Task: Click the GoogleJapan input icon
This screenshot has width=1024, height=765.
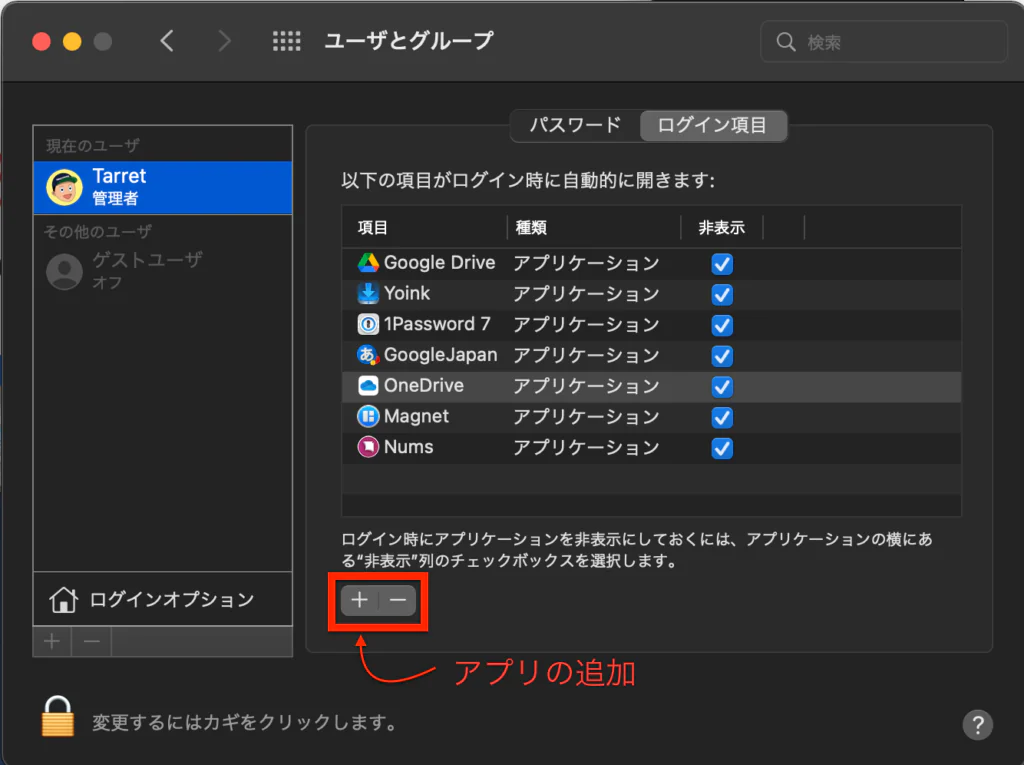Action: tap(368, 355)
